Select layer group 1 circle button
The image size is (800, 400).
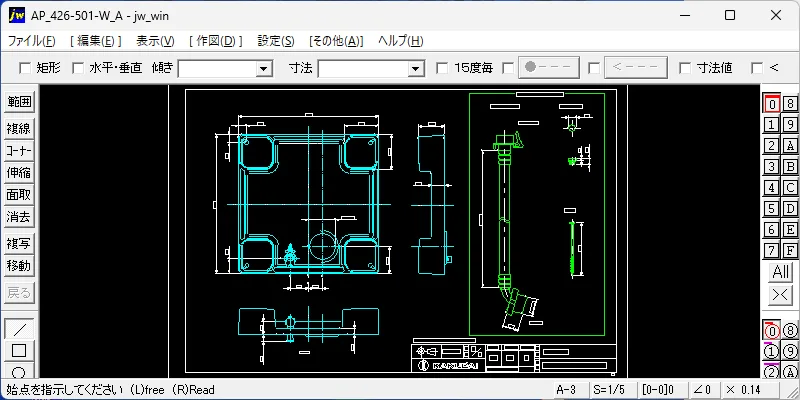772,352
